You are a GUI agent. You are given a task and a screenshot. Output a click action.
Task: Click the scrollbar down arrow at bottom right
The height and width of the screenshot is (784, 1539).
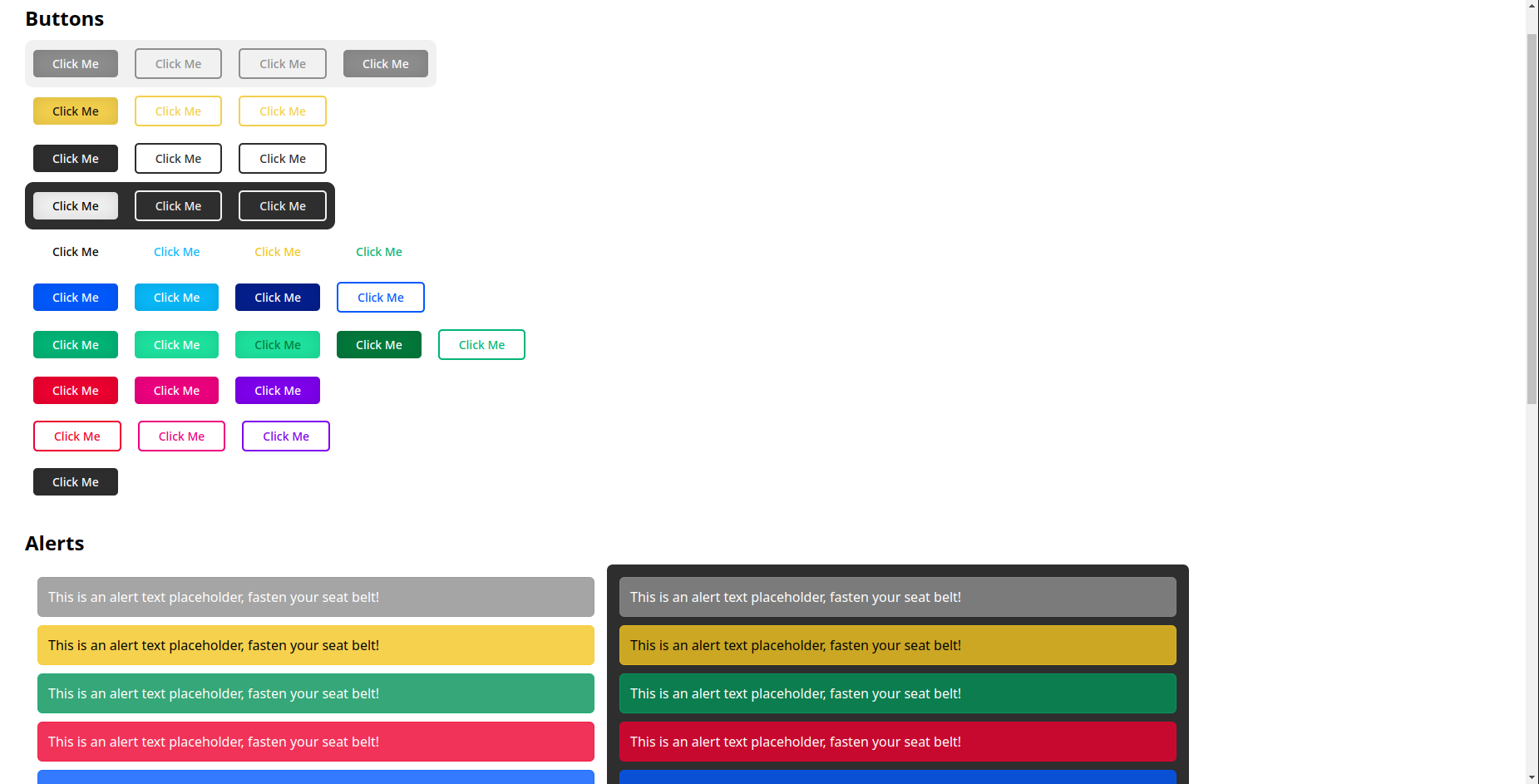(x=1532, y=777)
